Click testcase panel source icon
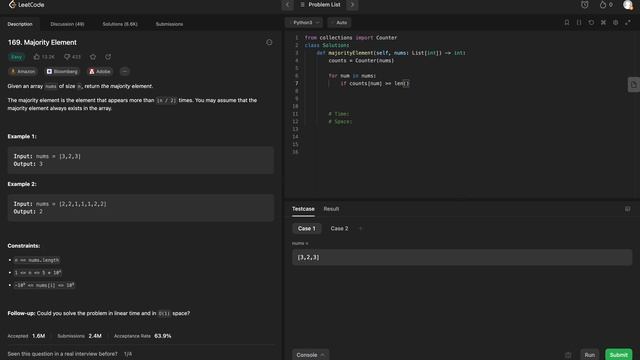 [x=628, y=209]
